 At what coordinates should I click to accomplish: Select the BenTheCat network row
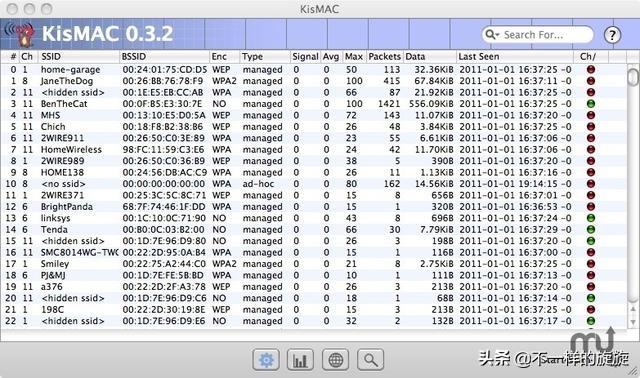pyautogui.click(x=313, y=104)
